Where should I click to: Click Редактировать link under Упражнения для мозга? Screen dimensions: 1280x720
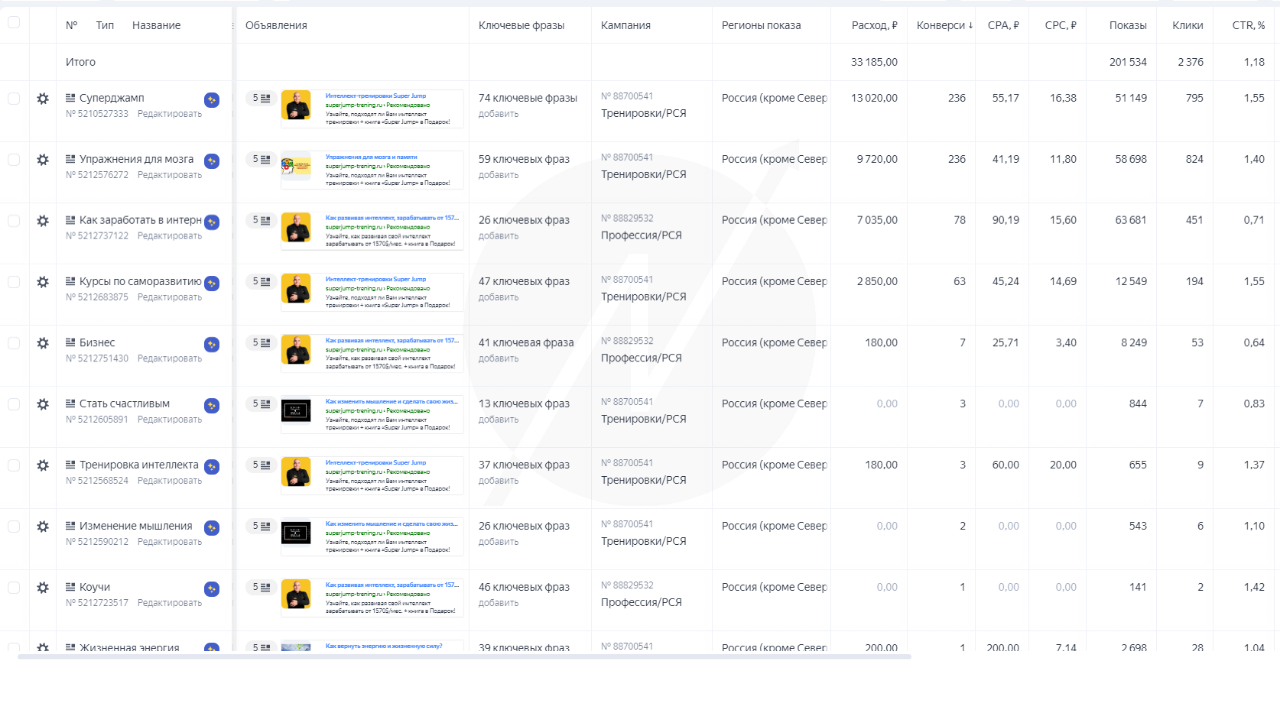coord(169,175)
